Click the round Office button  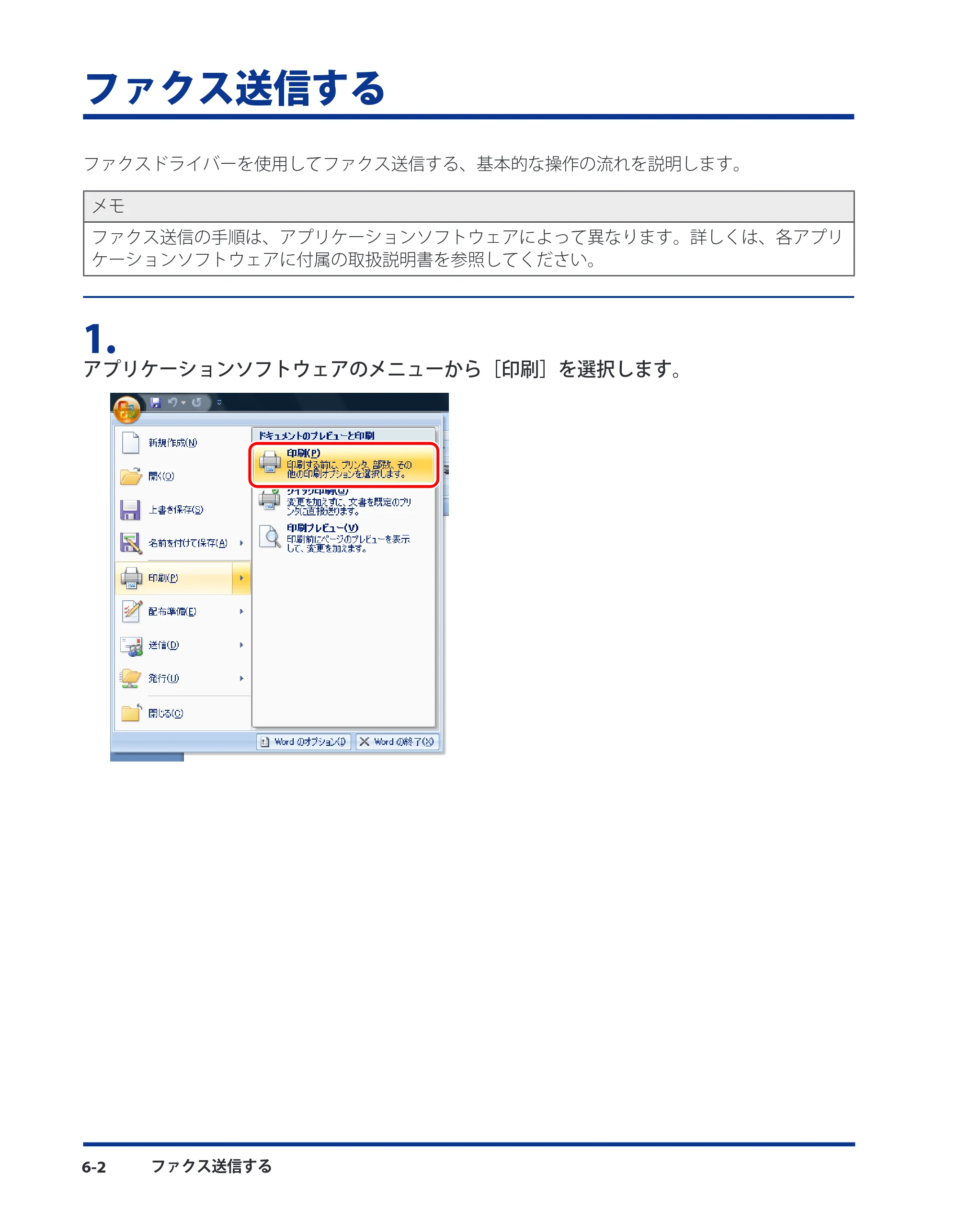pos(127,410)
